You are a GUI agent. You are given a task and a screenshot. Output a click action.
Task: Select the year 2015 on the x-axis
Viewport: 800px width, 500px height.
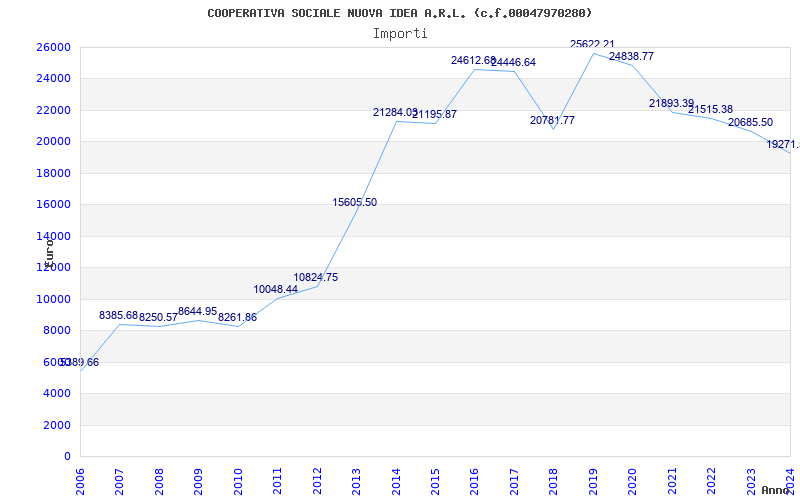pyautogui.click(x=435, y=481)
